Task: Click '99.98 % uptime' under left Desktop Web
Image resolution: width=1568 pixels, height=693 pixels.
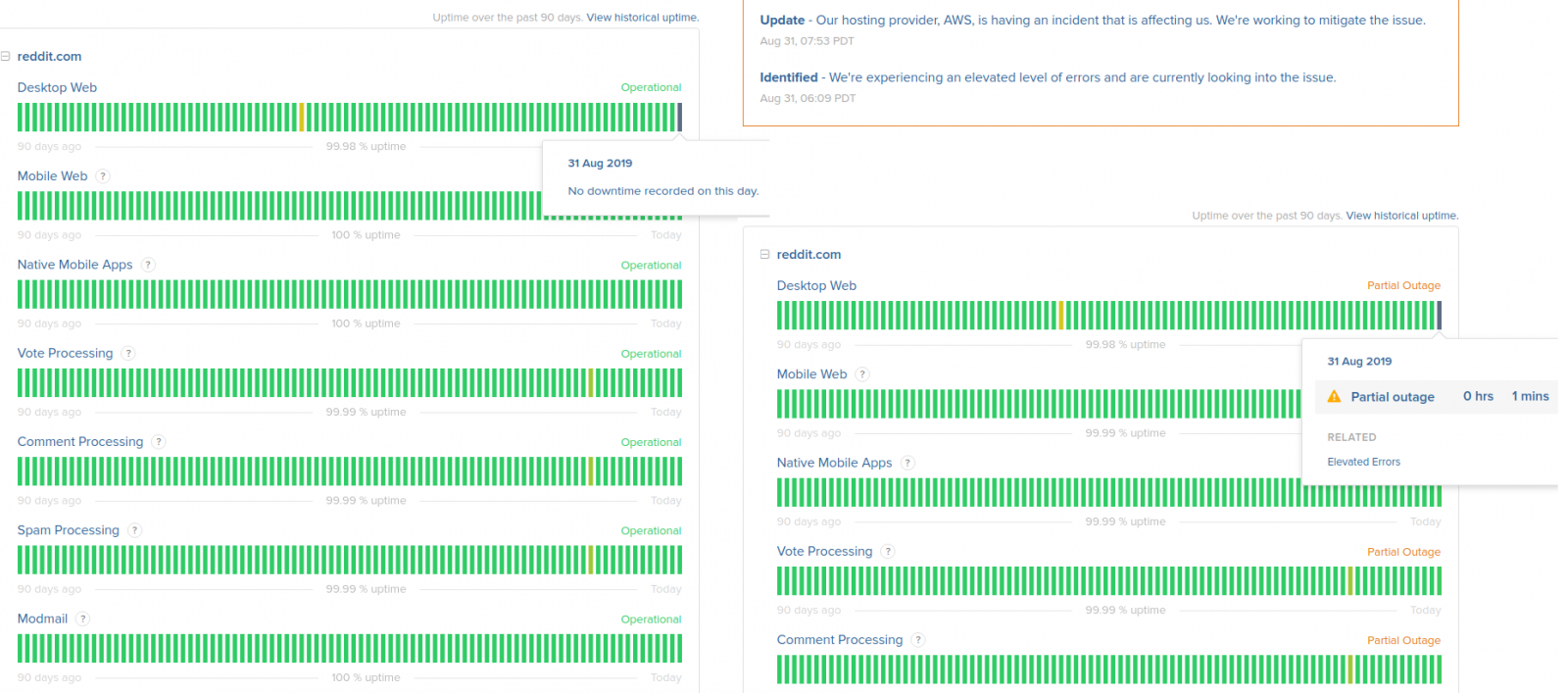Action: 366,147
